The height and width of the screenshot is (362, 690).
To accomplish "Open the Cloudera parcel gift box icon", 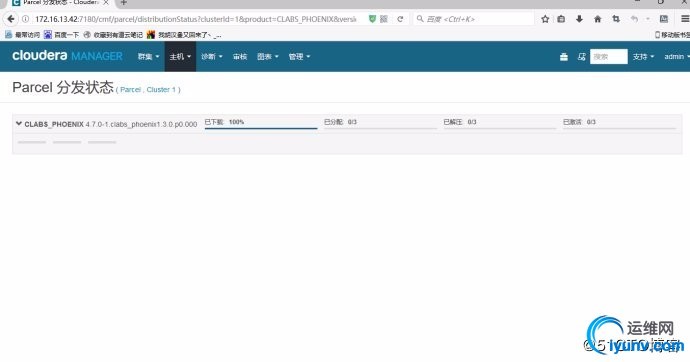I will point(564,57).
